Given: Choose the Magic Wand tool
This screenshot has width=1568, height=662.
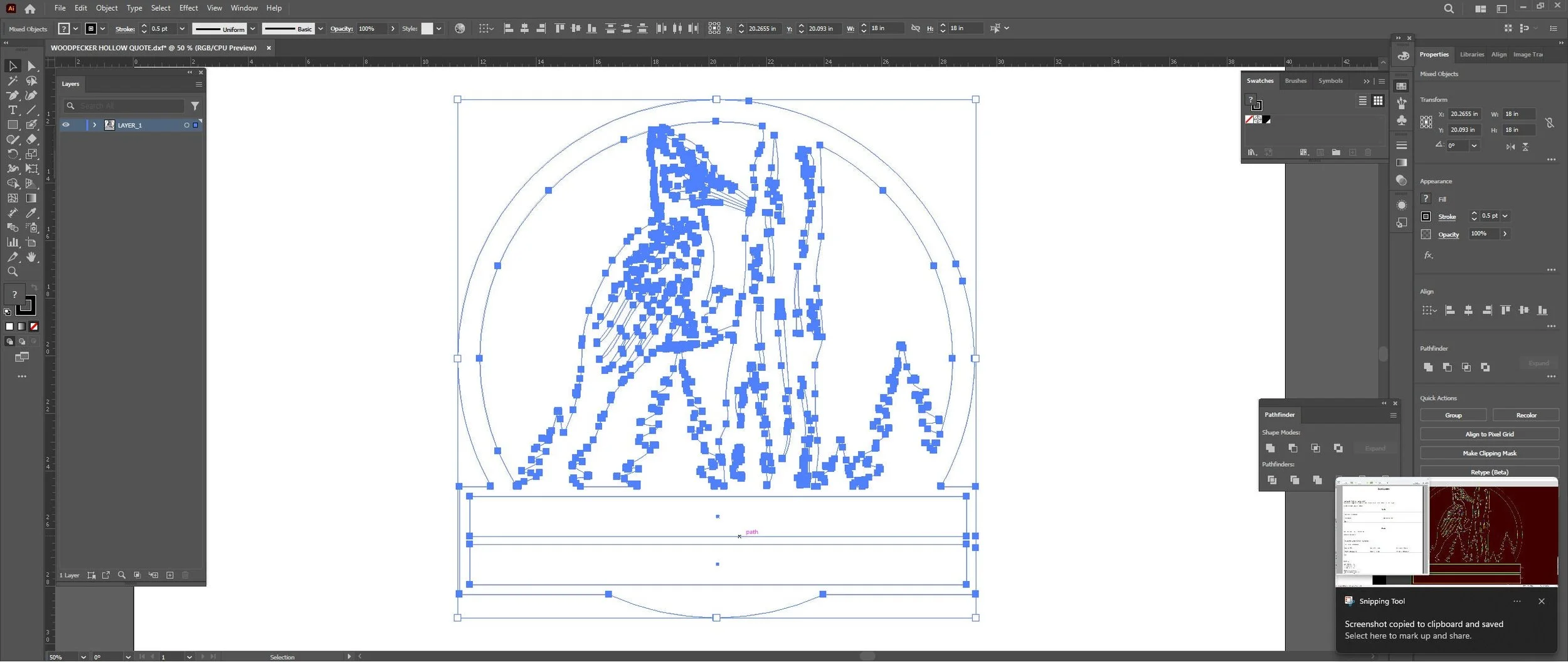Looking at the screenshot, I should pos(13,81).
